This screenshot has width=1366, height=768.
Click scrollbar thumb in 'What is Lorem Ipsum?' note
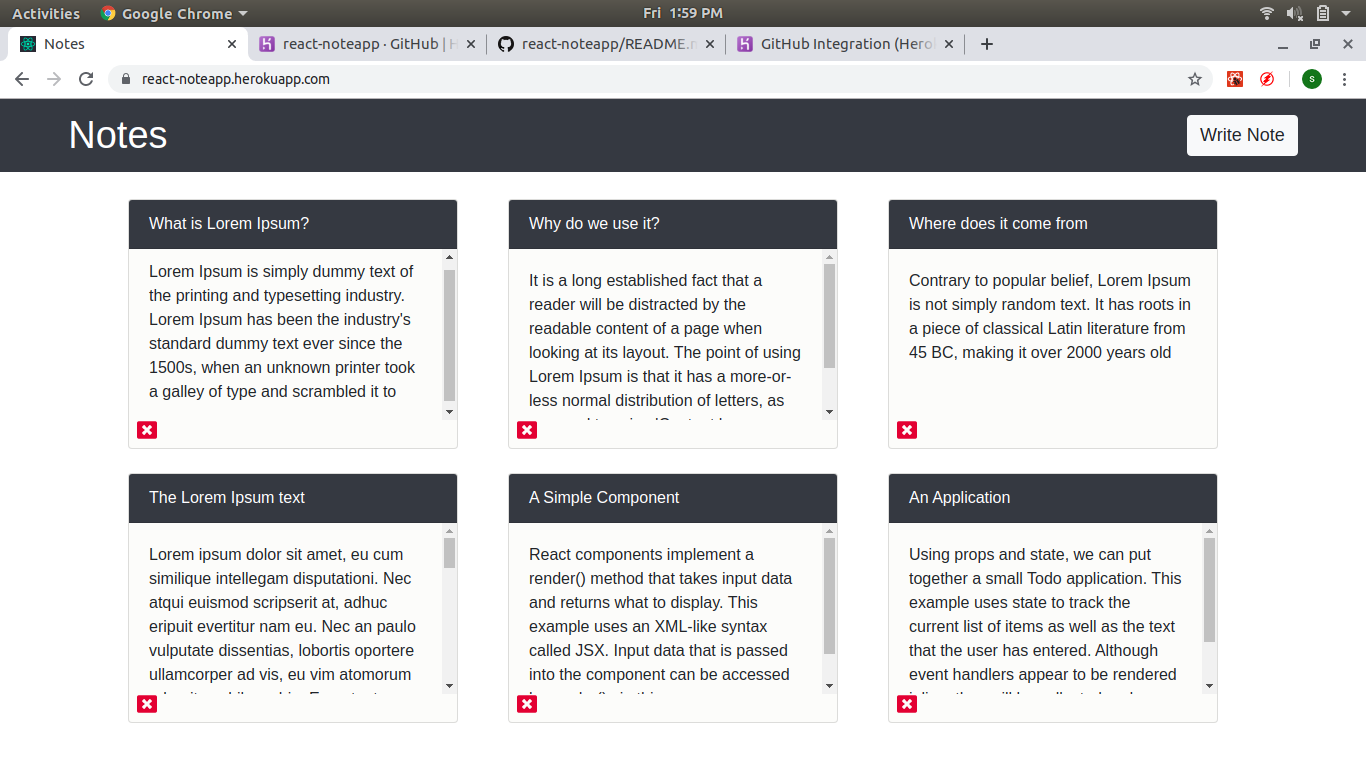pos(449,335)
